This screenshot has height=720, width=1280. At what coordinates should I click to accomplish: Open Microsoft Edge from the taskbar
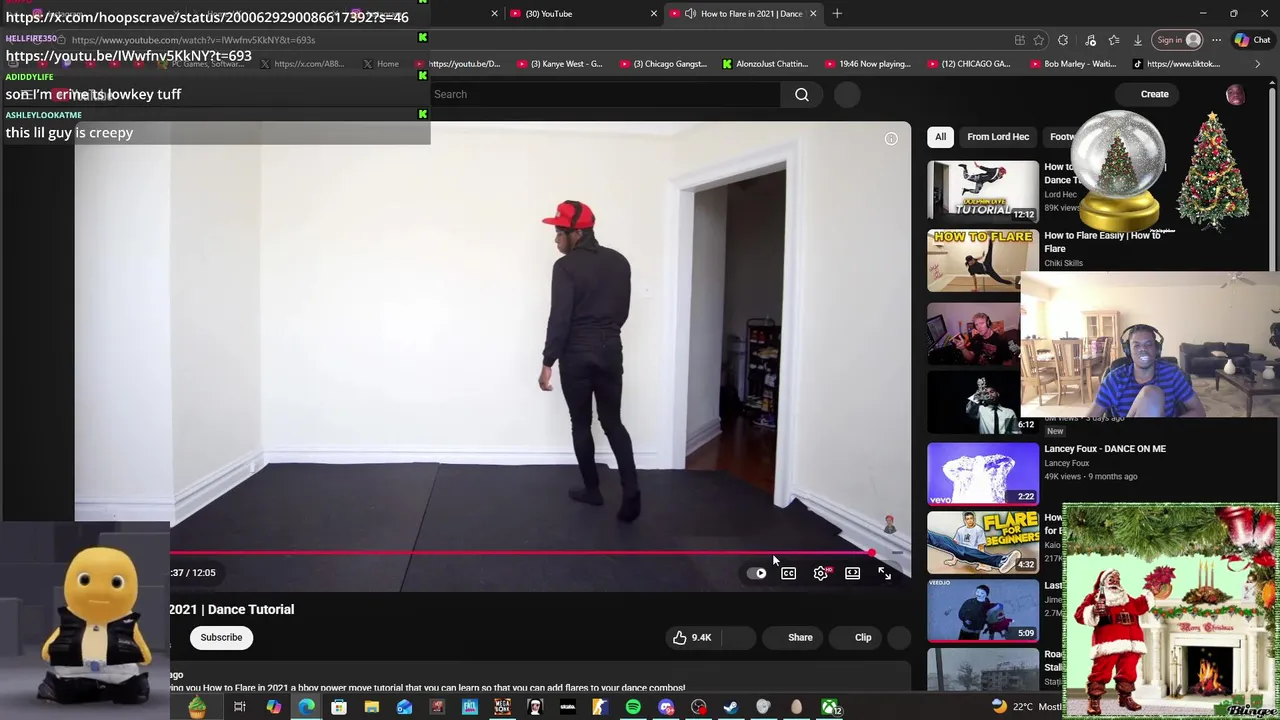[306, 708]
